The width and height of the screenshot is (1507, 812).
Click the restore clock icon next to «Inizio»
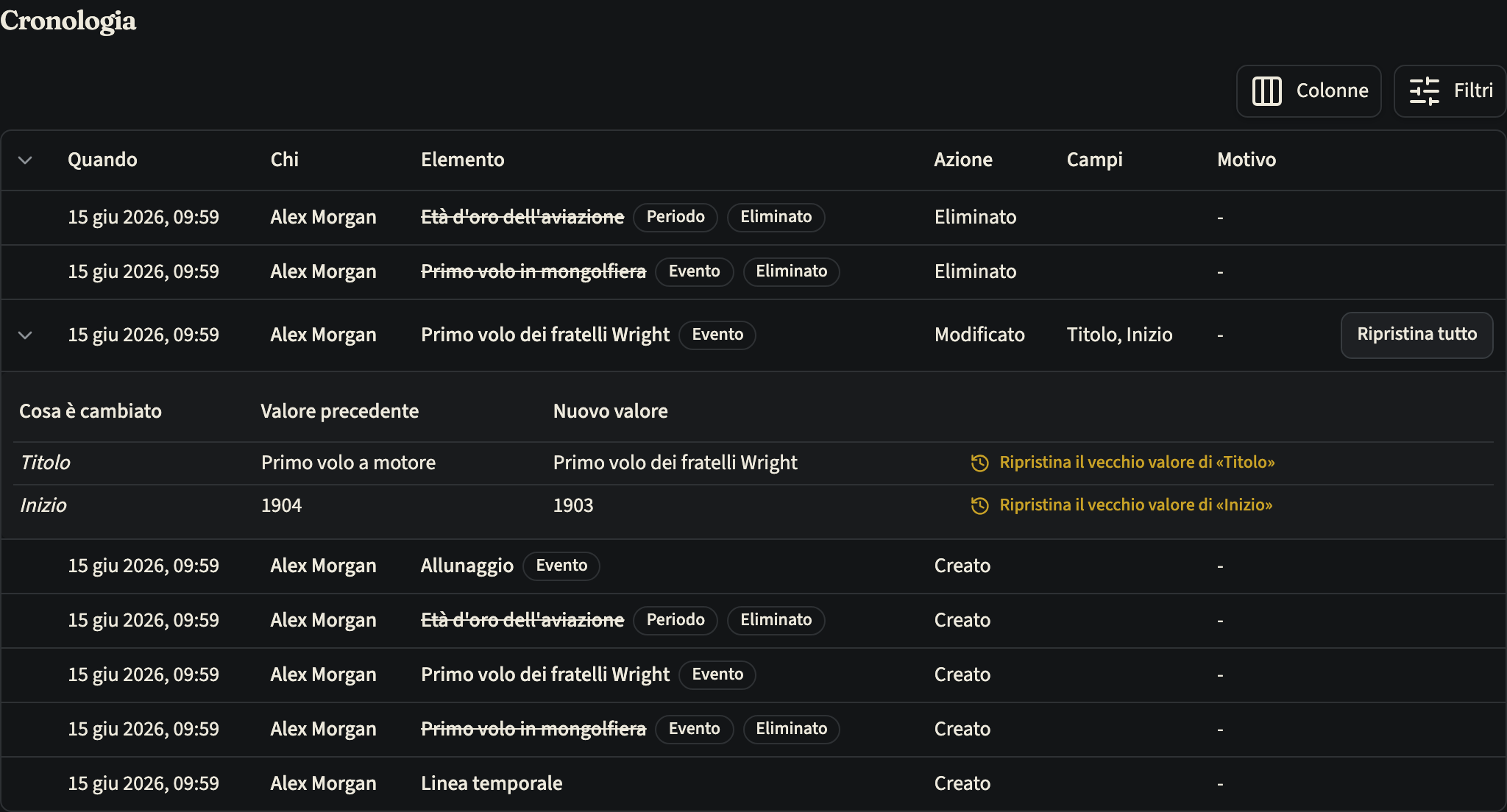[979, 505]
